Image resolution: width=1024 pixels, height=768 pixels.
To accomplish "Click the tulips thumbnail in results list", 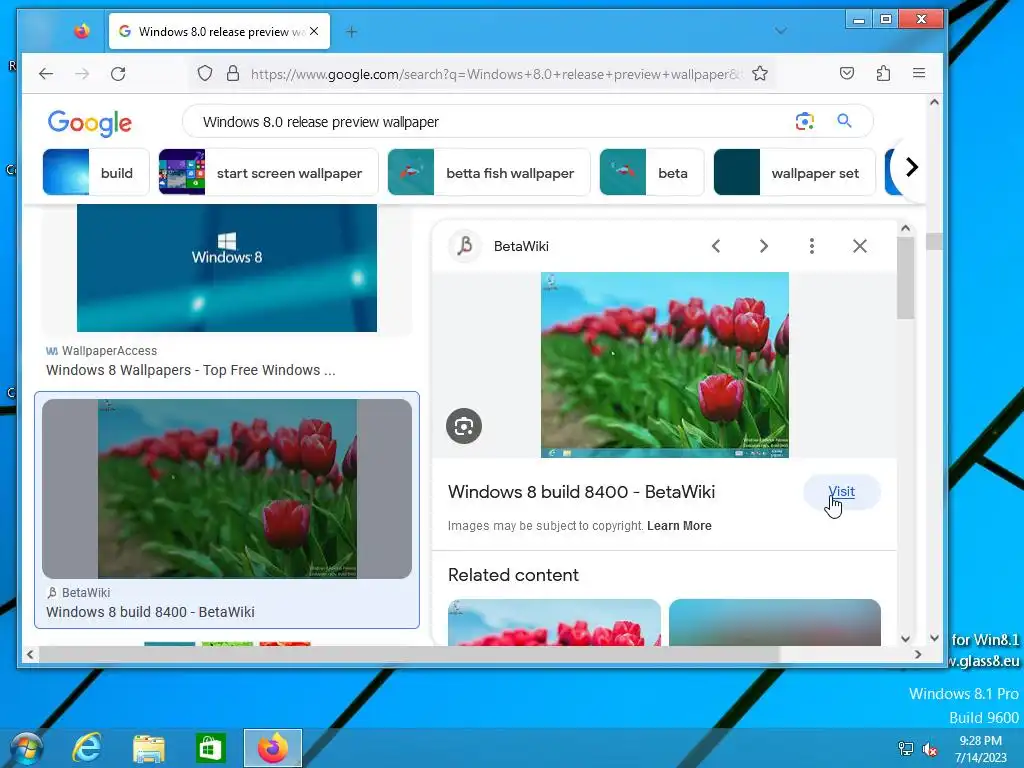I will (227, 488).
